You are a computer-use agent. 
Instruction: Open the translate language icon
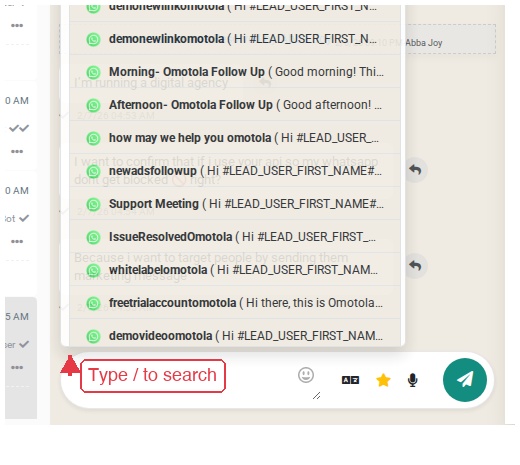(x=350, y=380)
